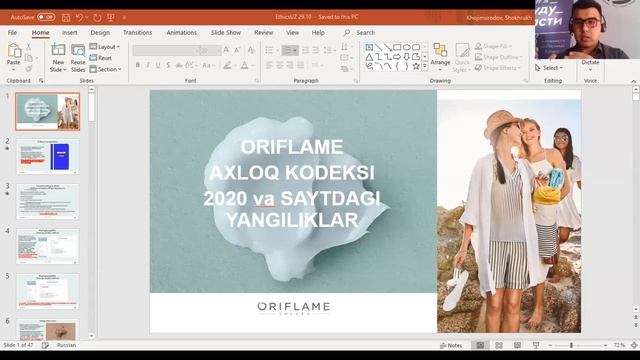Image resolution: width=640 pixels, height=360 pixels.
Task: Toggle Italic formatting
Action: click(x=148, y=65)
